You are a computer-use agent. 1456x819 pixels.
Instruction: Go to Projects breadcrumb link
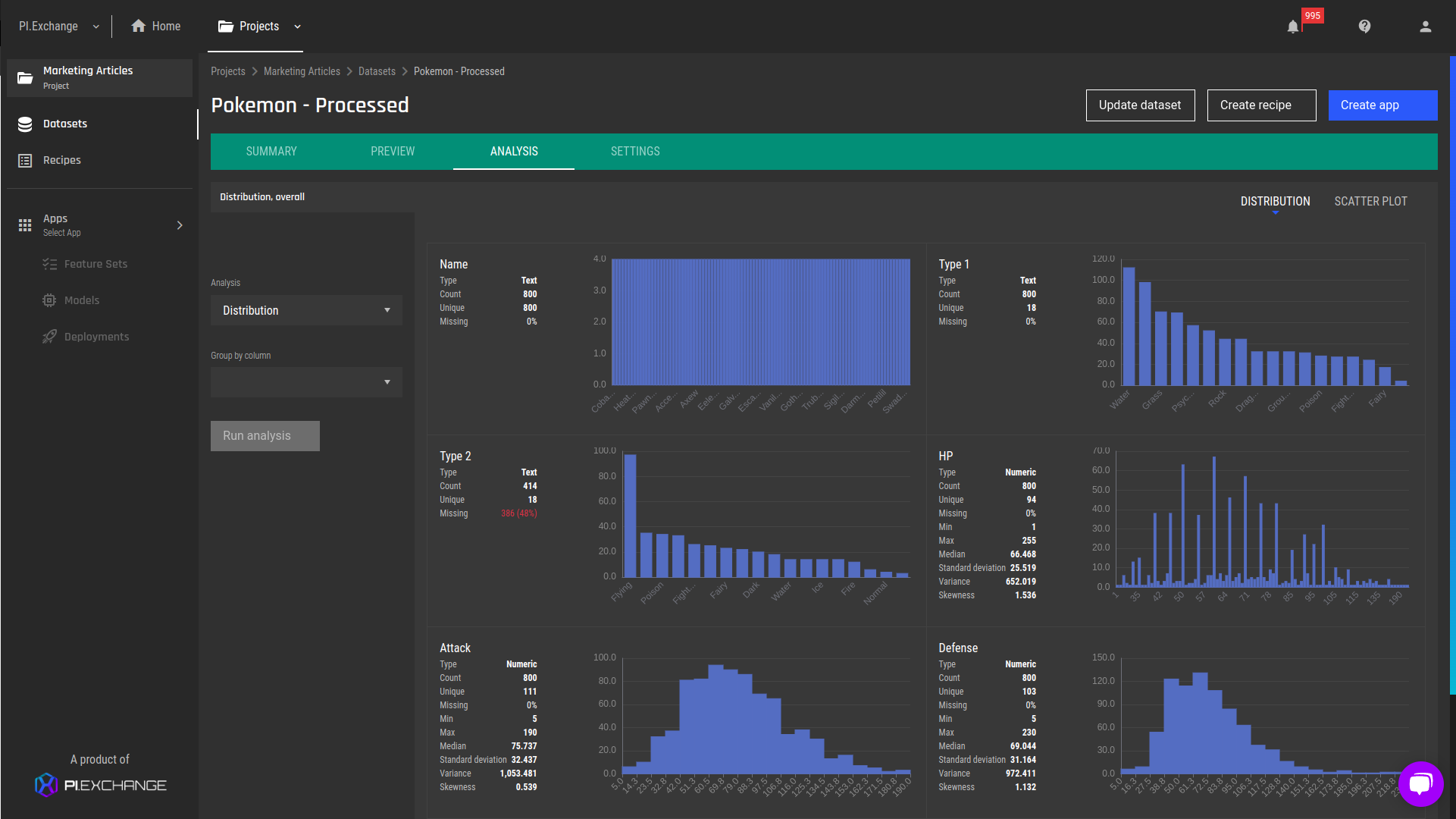(227, 71)
